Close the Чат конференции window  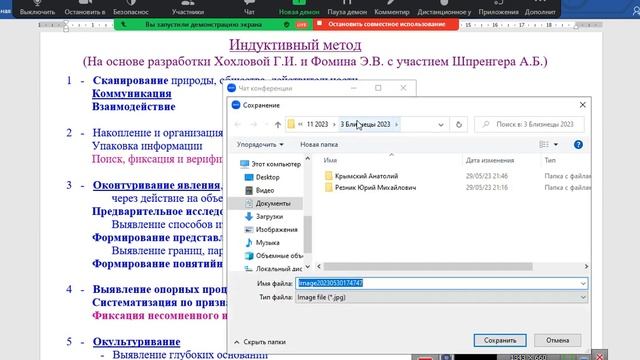(403, 88)
